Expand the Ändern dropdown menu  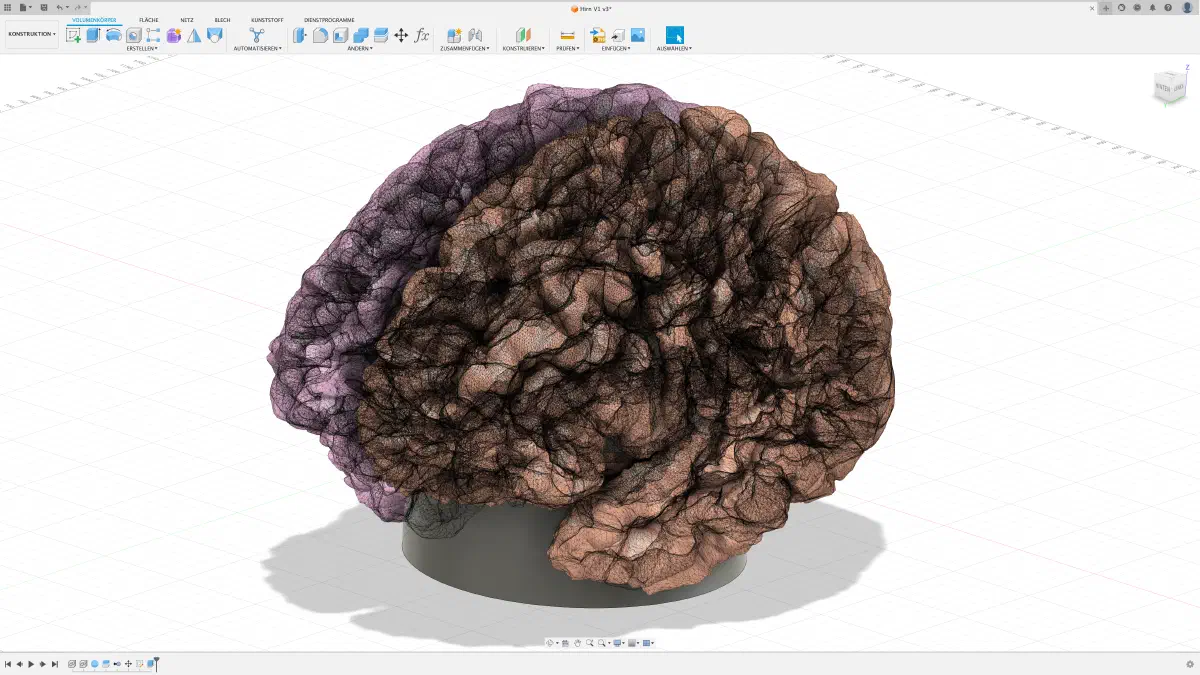[359, 48]
